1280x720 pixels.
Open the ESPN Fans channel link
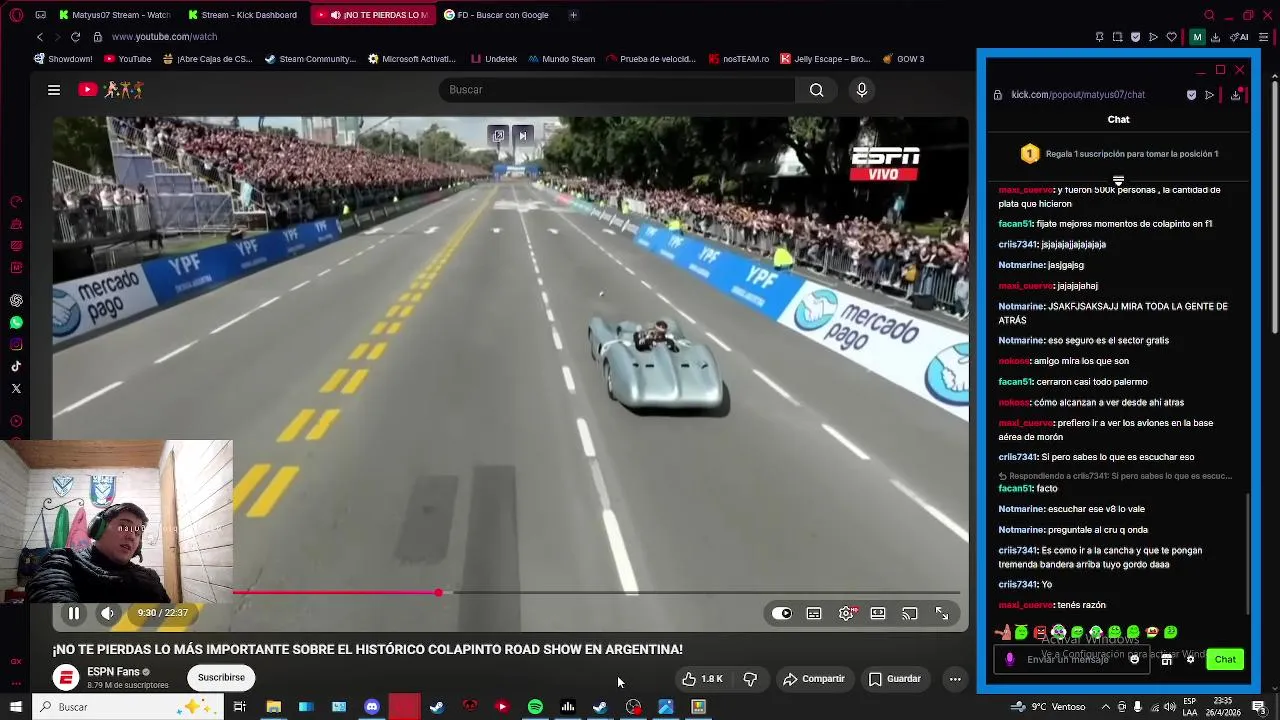coord(113,672)
